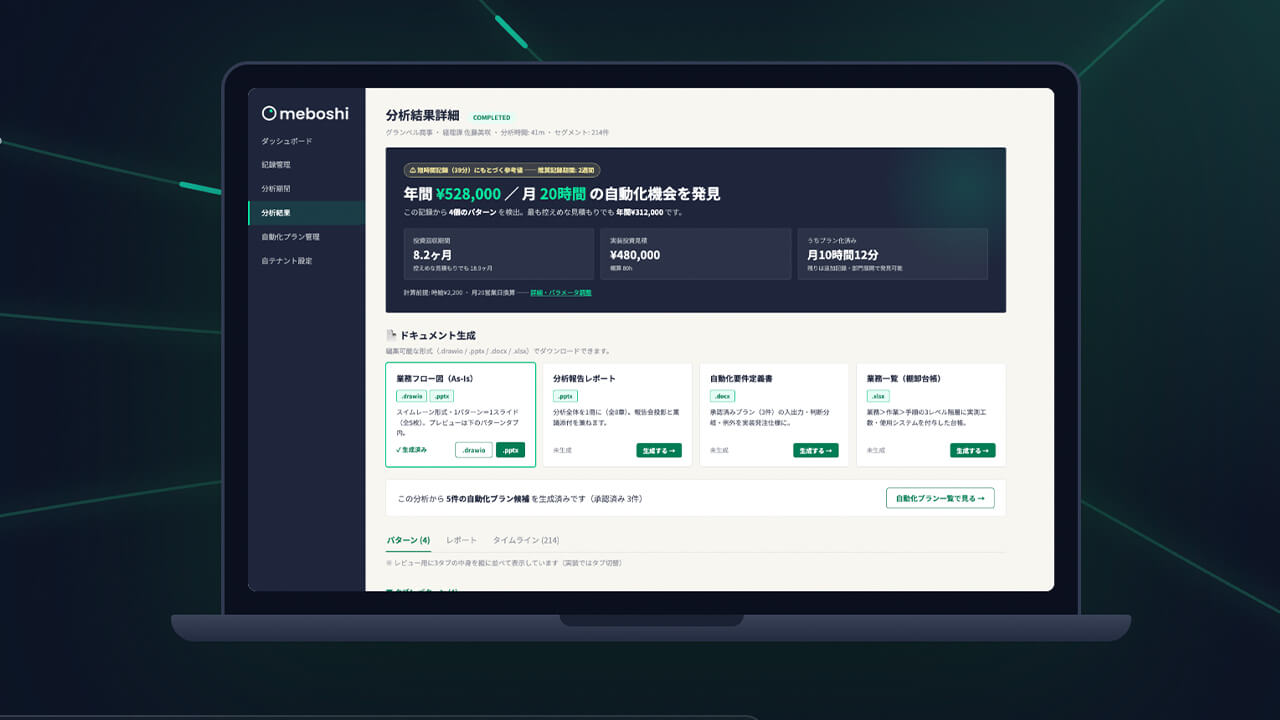Screen dimensions: 1280x720
Task: Click the 20時間 monthly hours figure
Action: 561,194
